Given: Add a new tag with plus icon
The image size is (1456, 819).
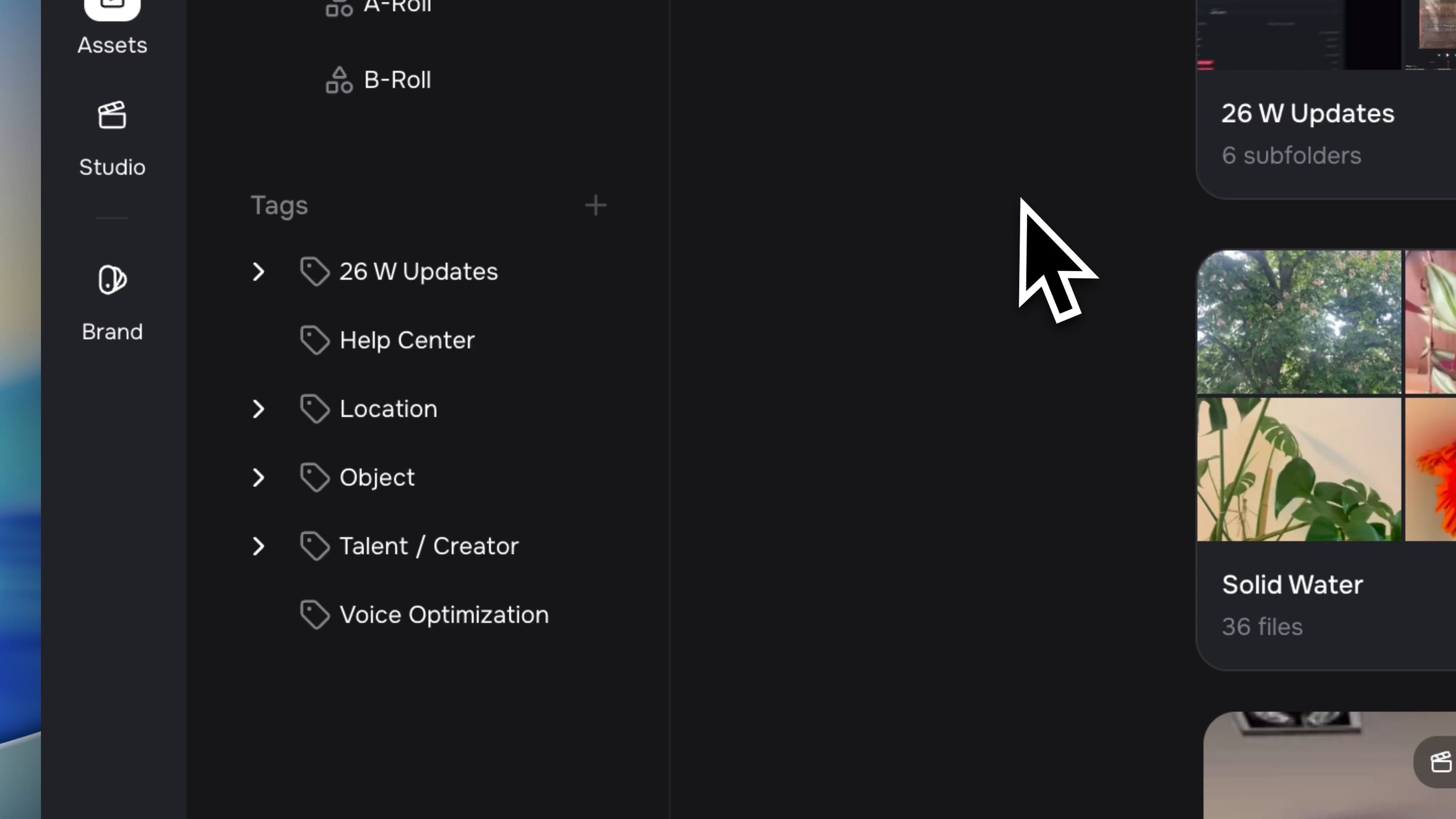Looking at the screenshot, I should [x=595, y=205].
